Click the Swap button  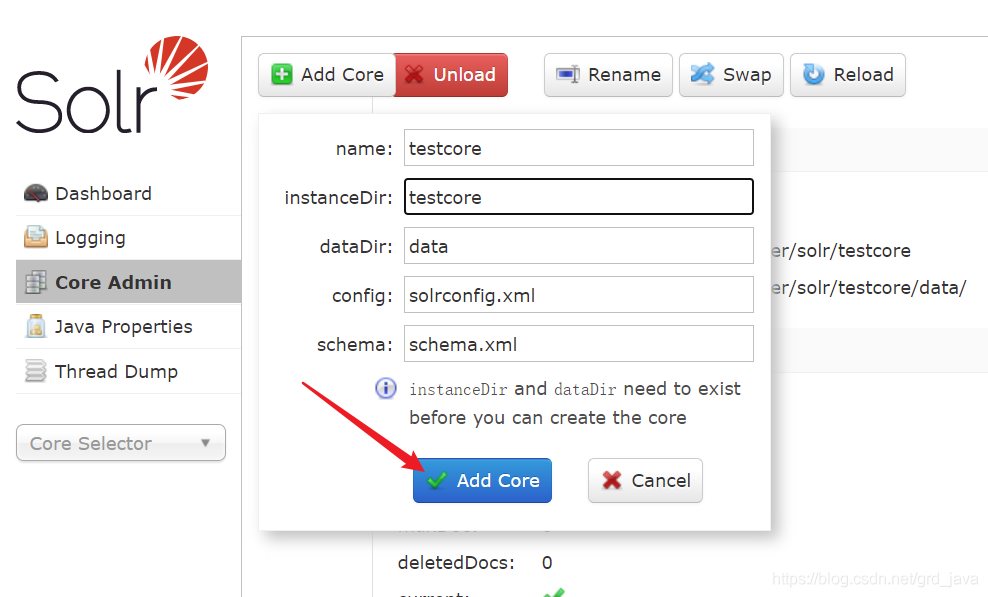coord(731,75)
